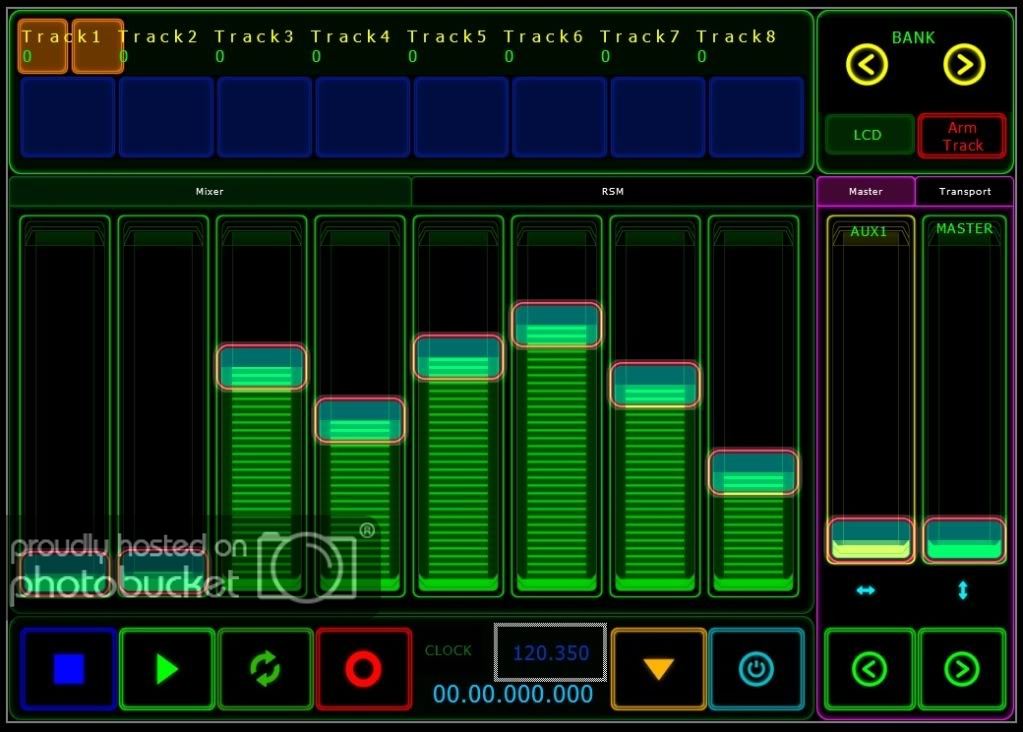The image size is (1023, 732).
Task: Go to previous bank with yellow left arrow
Action: pos(866,66)
